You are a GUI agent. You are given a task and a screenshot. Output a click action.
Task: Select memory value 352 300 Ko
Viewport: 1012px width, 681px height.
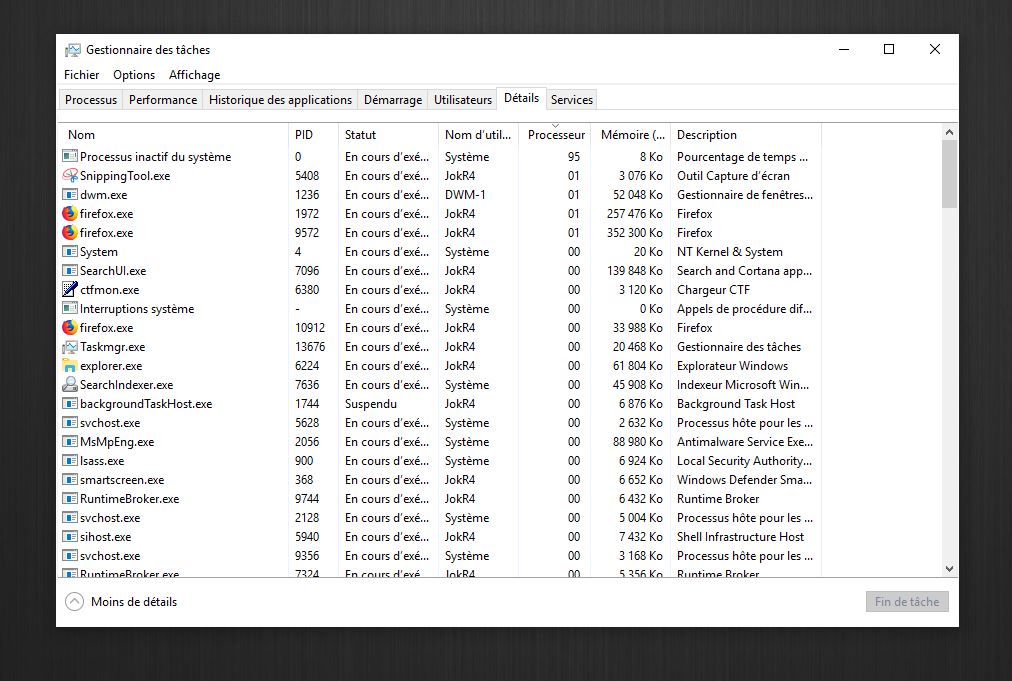pos(634,232)
